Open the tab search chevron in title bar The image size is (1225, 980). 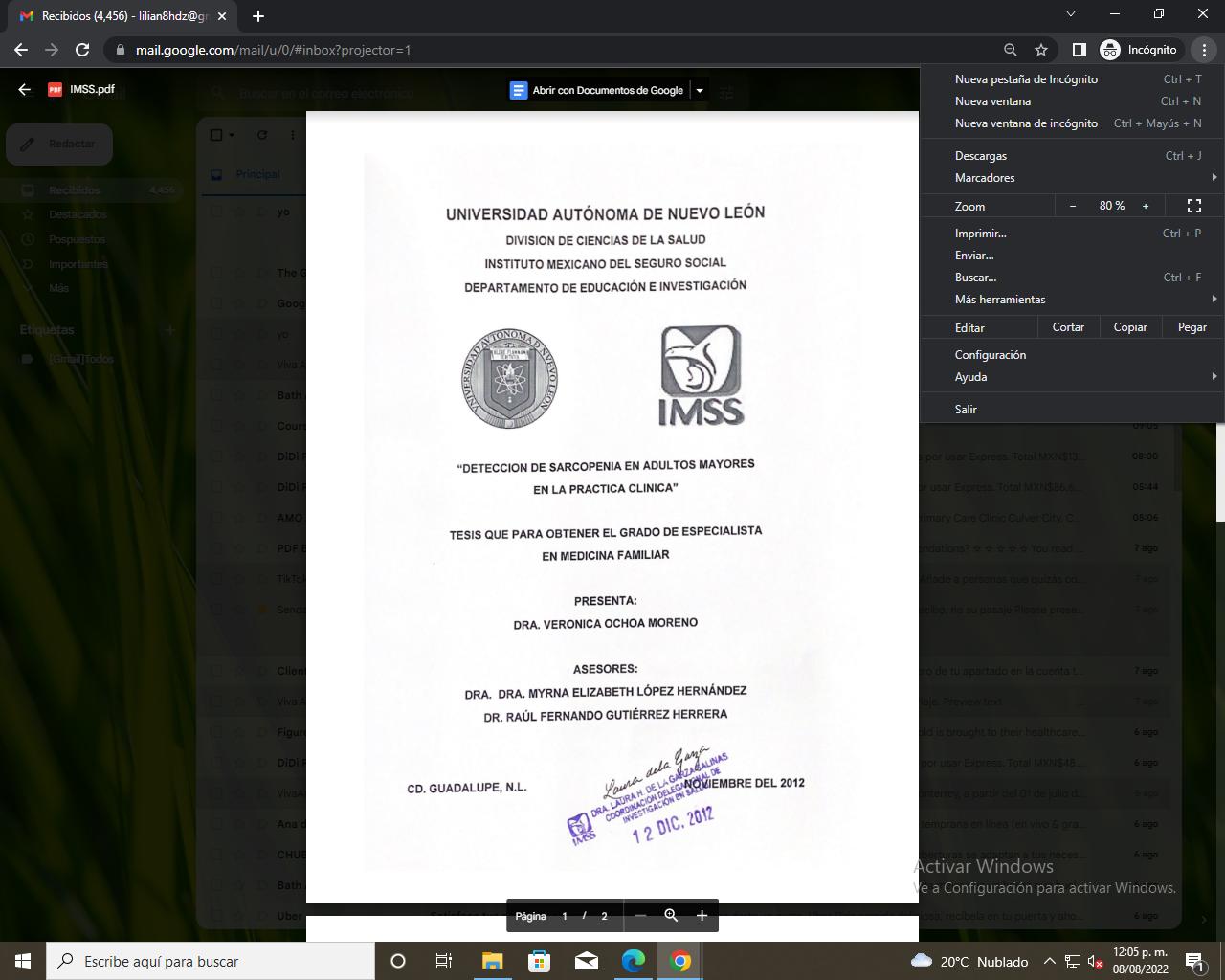click(x=1071, y=14)
